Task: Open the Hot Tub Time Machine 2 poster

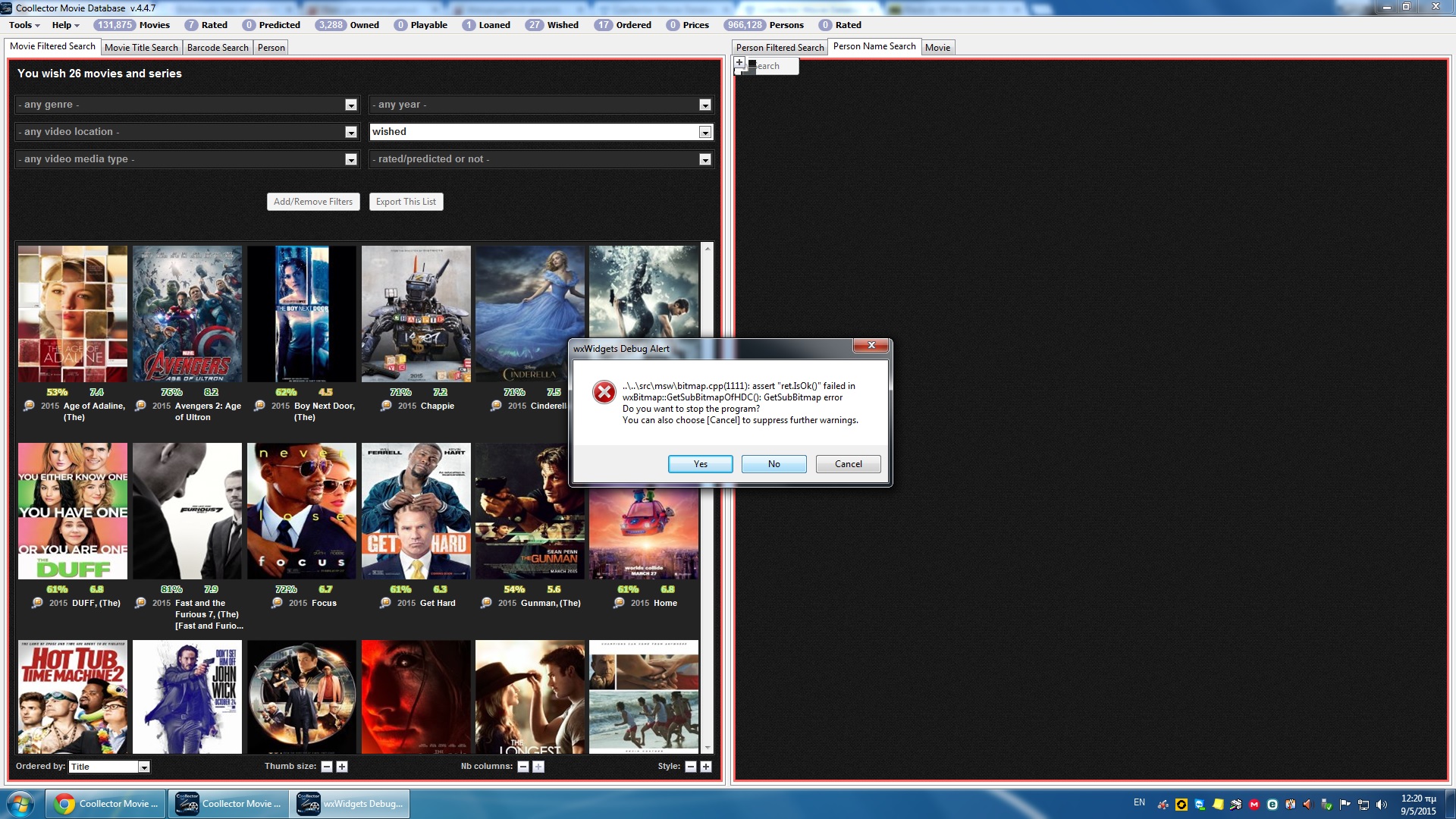Action: pyautogui.click(x=73, y=697)
